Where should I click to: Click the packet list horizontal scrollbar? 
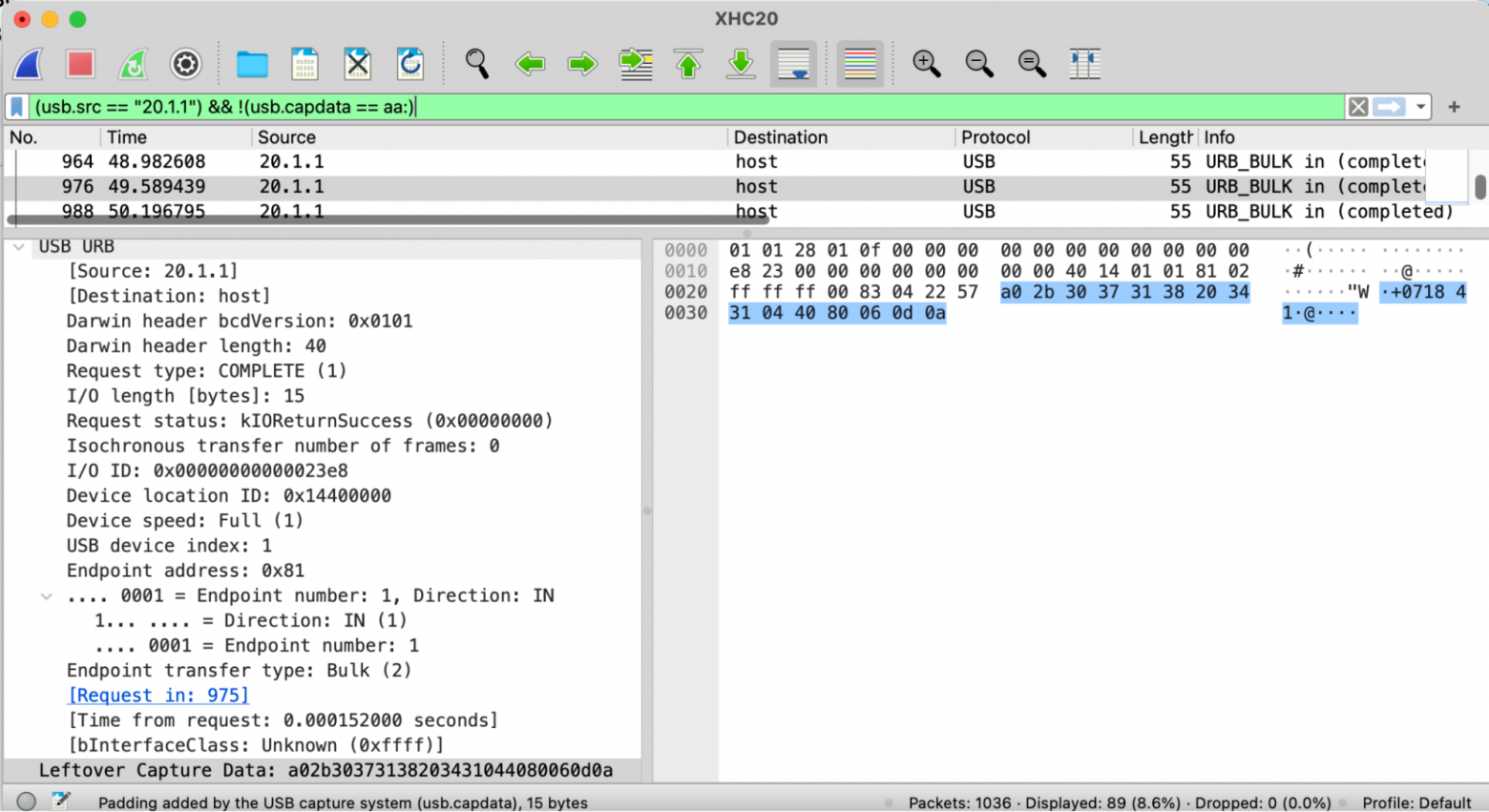tap(388, 220)
